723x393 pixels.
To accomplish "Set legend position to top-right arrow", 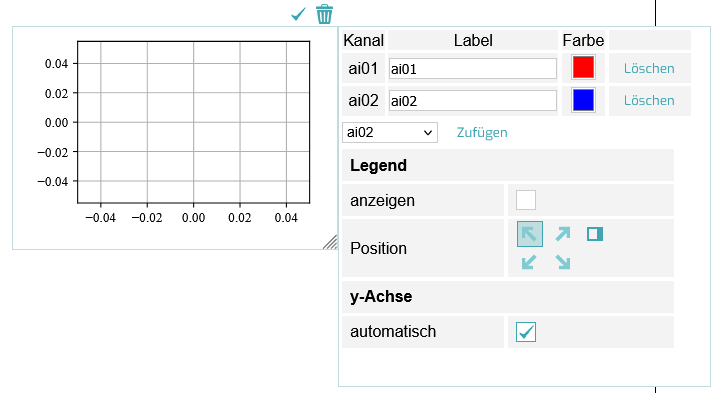I will pyautogui.click(x=563, y=234).
